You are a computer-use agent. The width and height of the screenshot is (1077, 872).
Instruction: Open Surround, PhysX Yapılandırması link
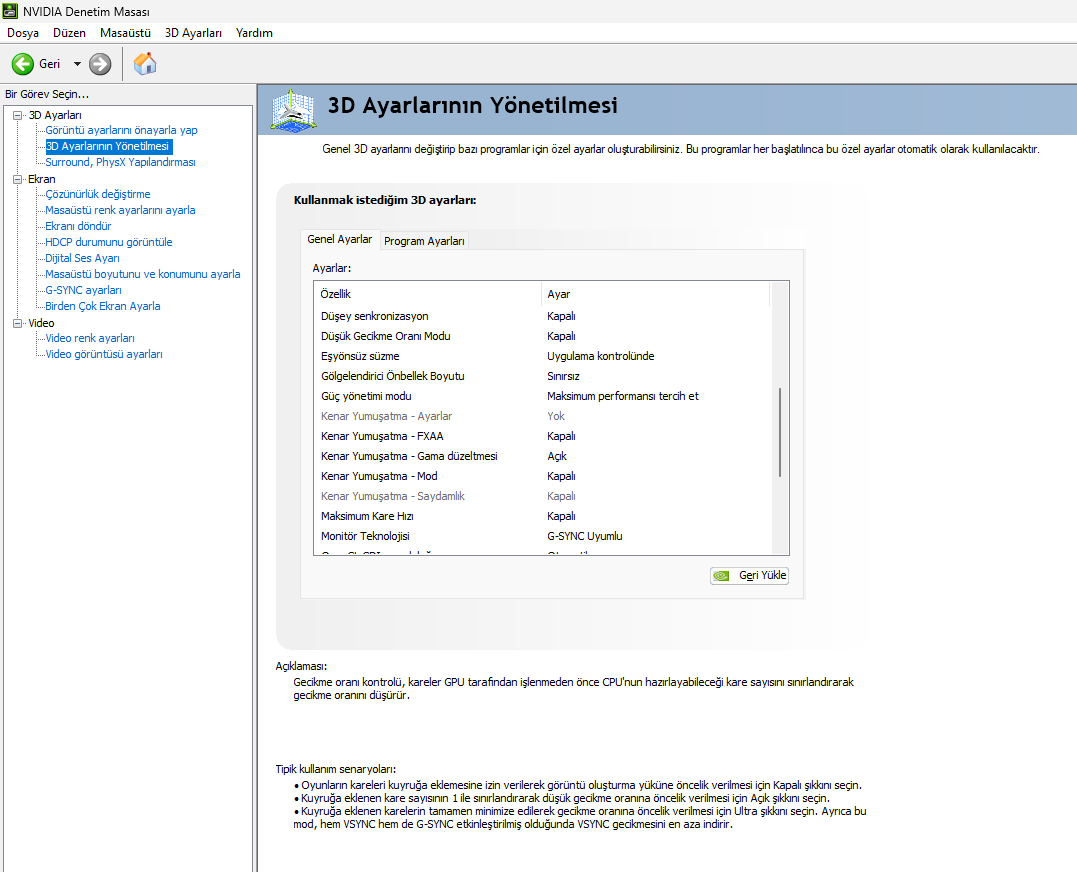tap(120, 163)
